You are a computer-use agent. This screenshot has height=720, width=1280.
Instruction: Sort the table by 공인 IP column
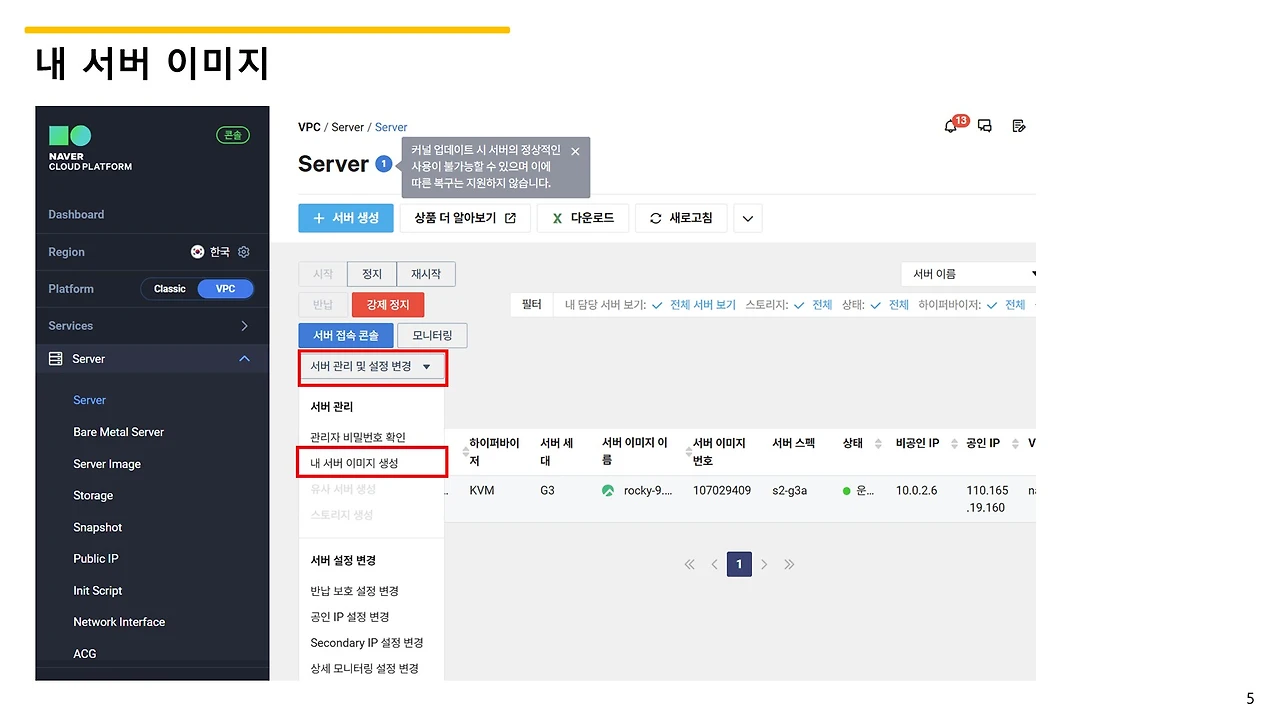point(1015,443)
